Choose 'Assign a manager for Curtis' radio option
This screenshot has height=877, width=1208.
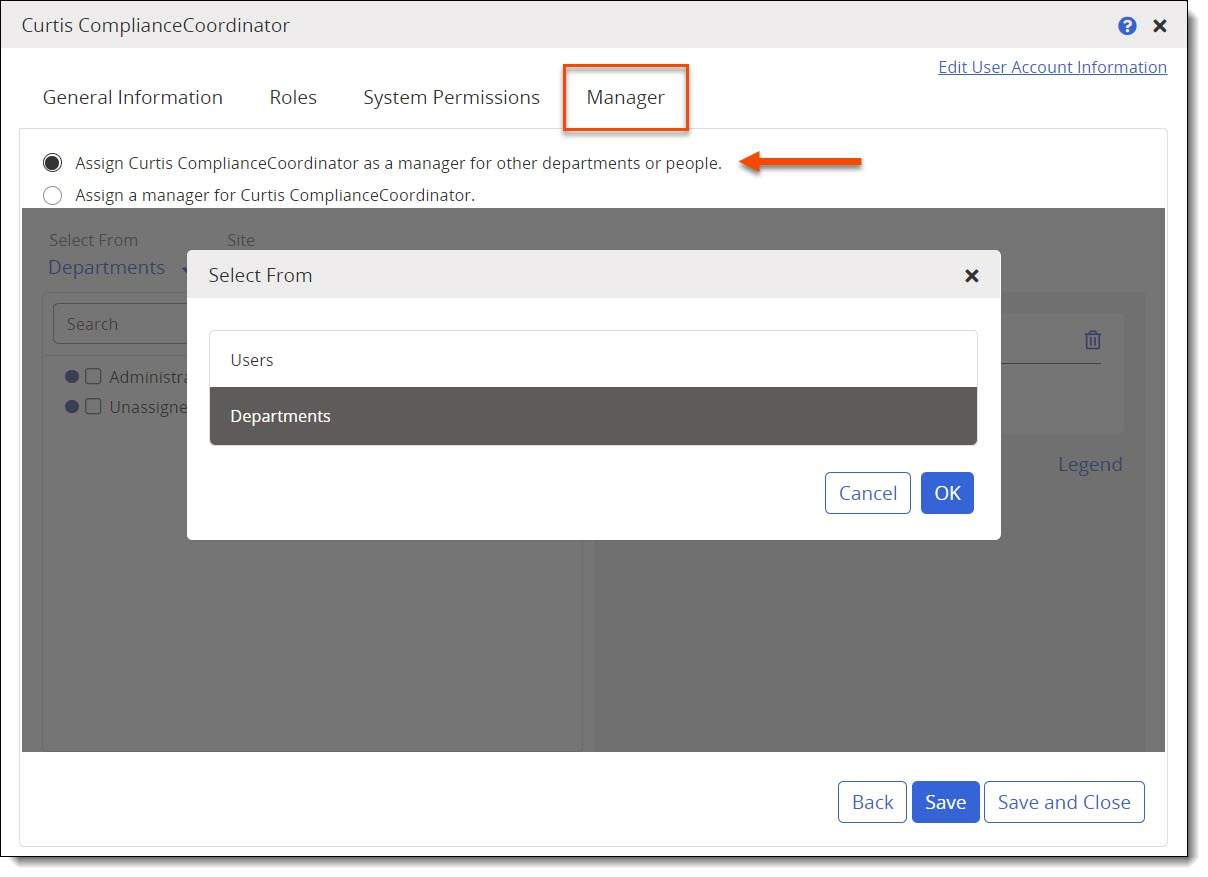pos(53,195)
